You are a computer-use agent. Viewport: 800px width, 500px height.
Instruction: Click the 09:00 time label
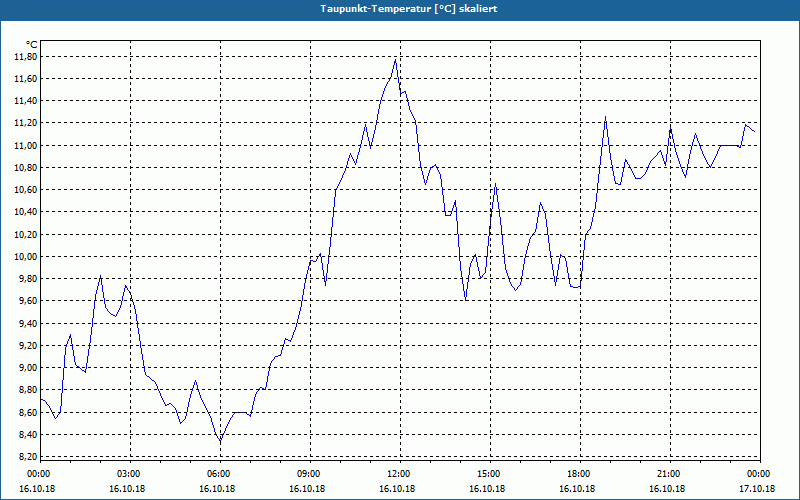coord(310,474)
